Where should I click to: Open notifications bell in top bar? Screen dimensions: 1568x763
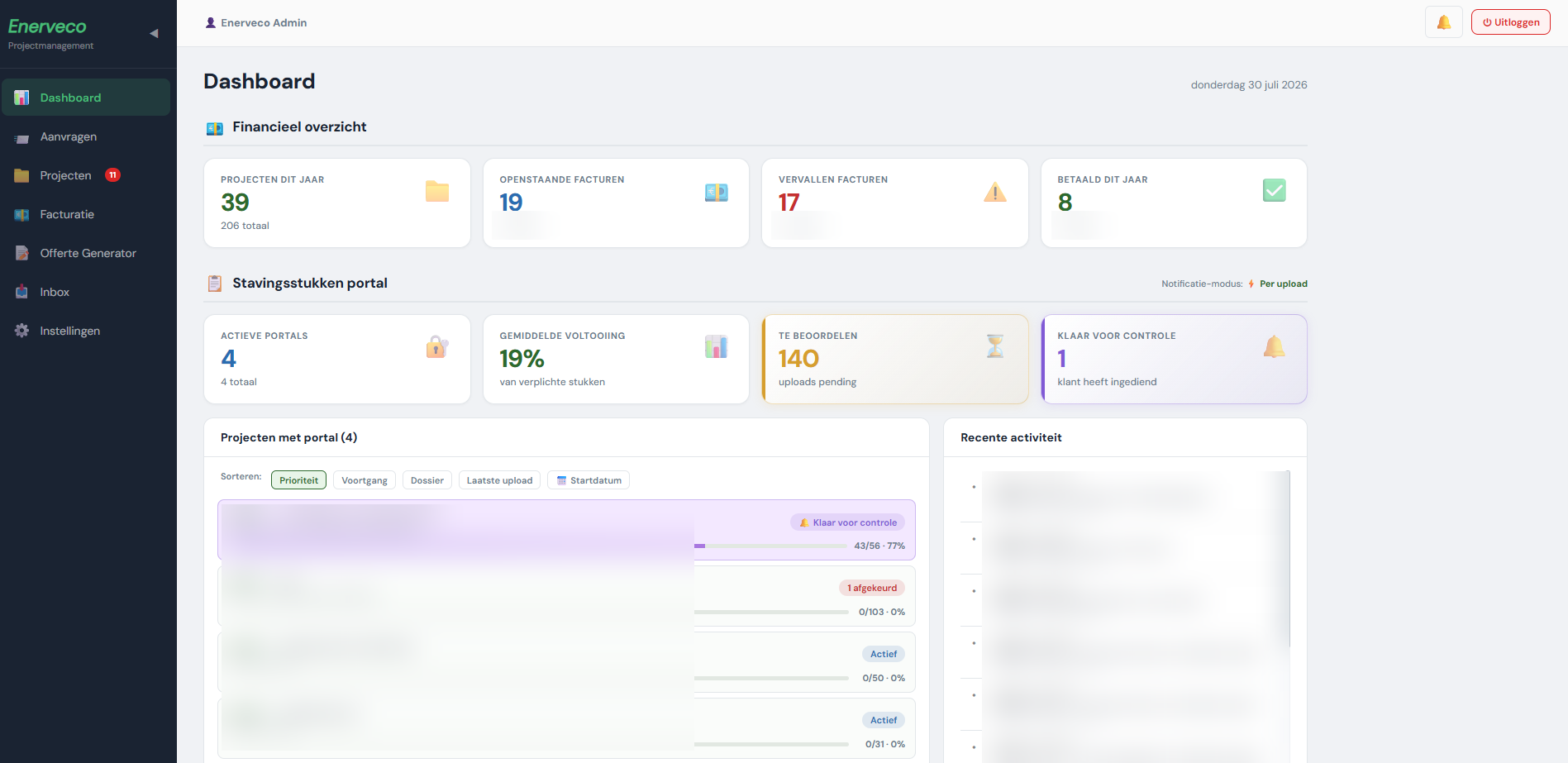tap(1443, 22)
